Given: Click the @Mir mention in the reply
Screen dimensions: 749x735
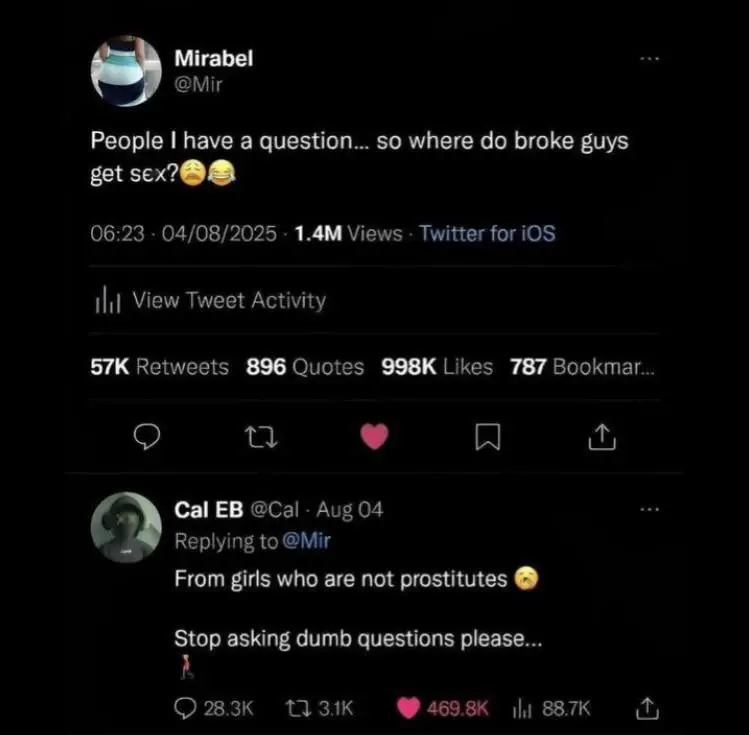Looking at the screenshot, I should point(307,541).
